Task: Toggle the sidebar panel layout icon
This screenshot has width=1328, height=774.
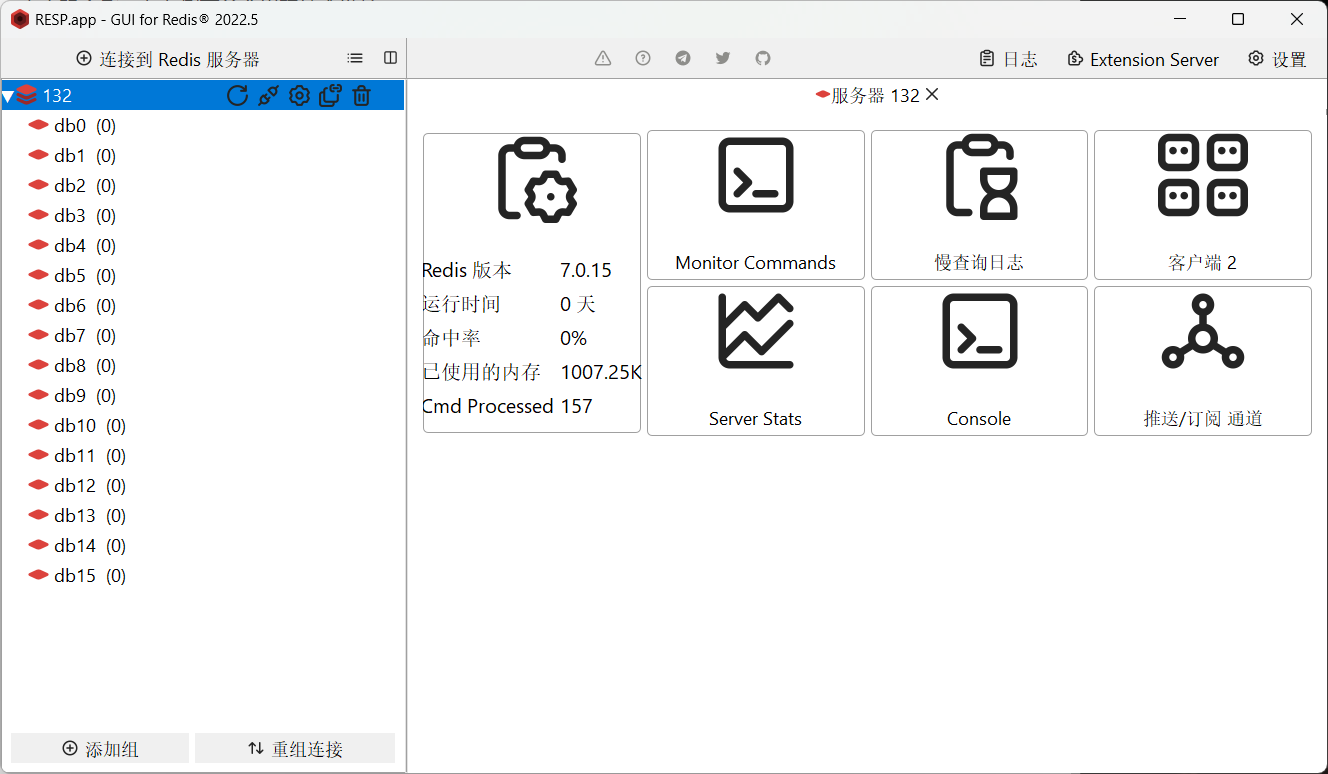Action: point(391,58)
